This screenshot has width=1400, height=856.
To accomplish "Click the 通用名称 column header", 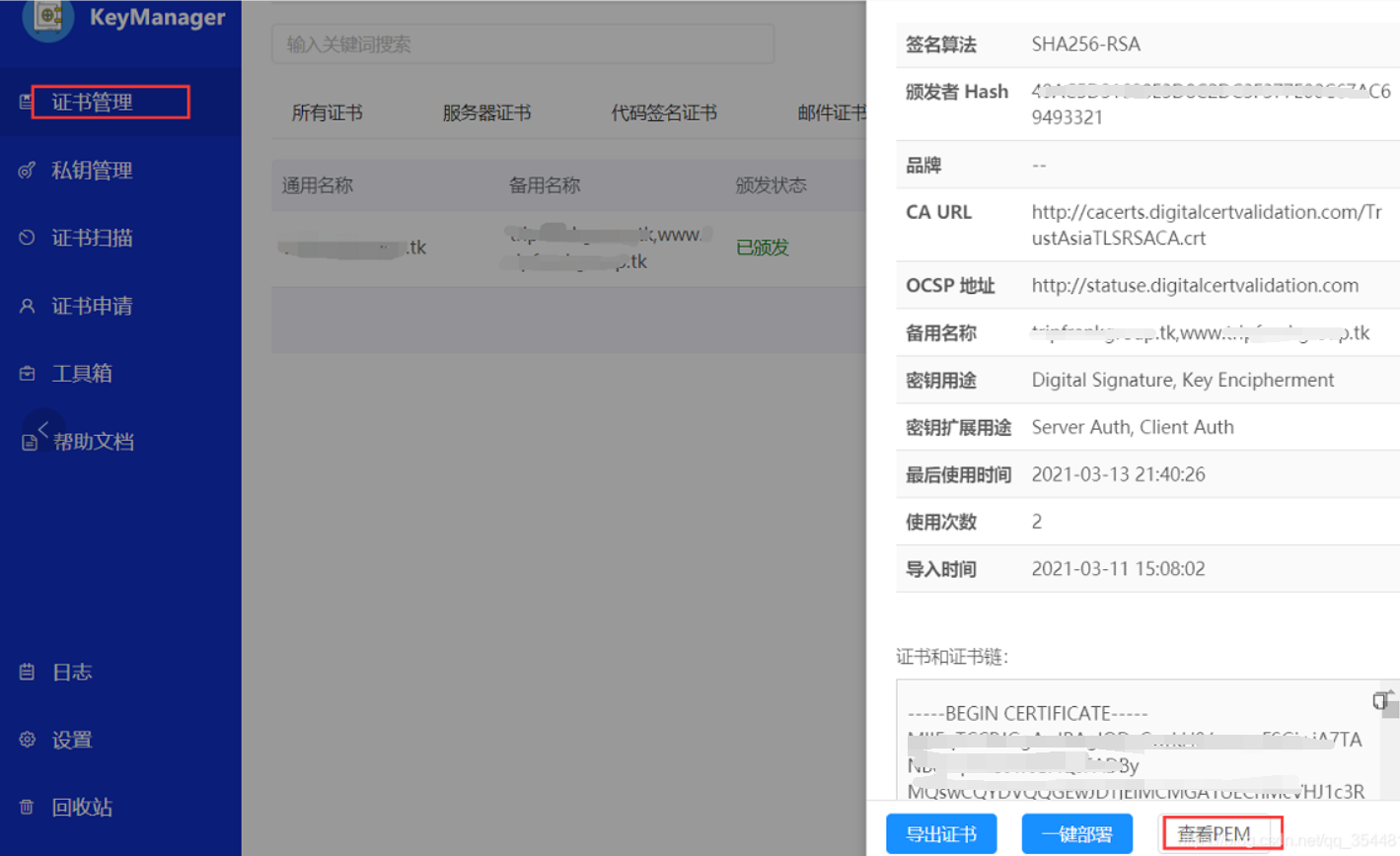I will pyautogui.click(x=318, y=185).
